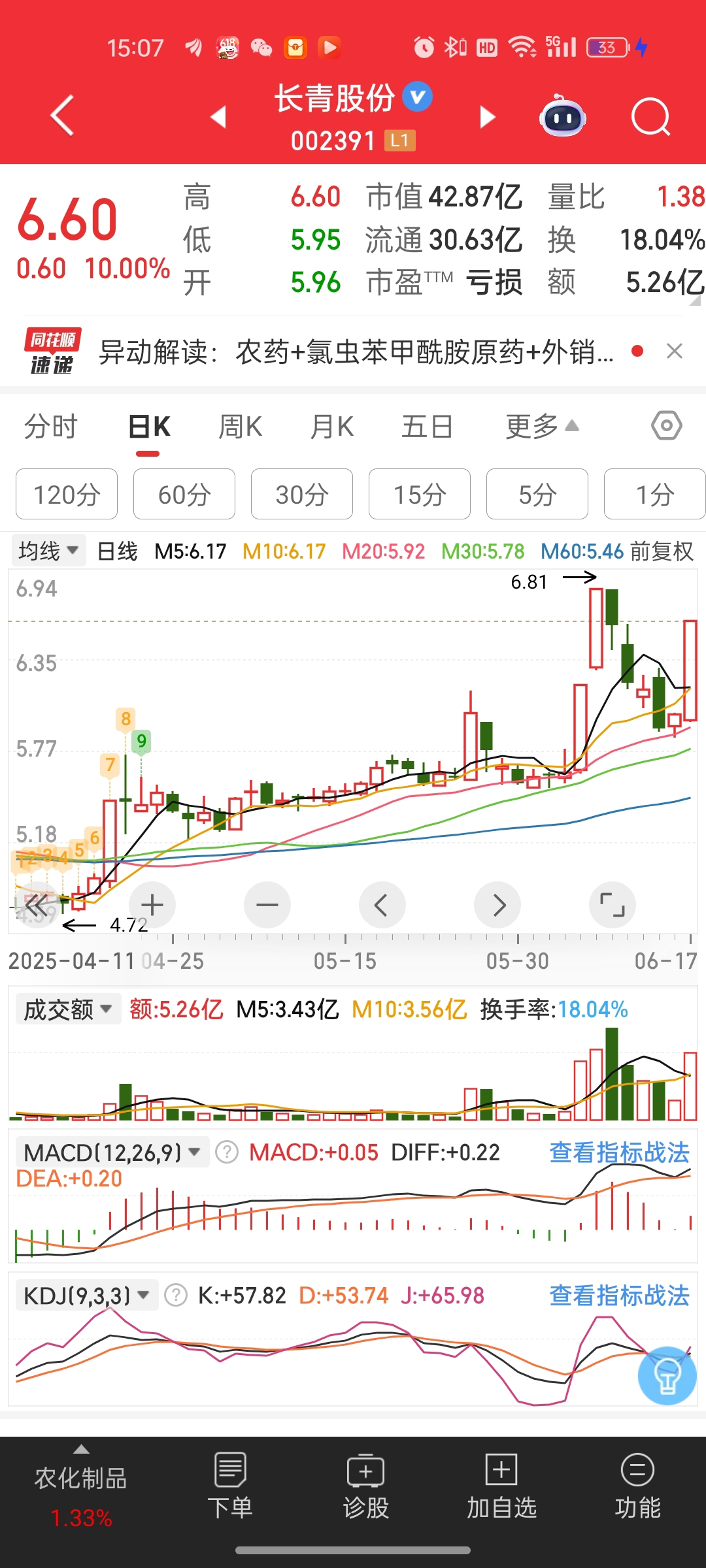Tap the M60:5.46 moving average label
Viewport: 706px width, 1568px height.
pyautogui.click(x=582, y=551)
